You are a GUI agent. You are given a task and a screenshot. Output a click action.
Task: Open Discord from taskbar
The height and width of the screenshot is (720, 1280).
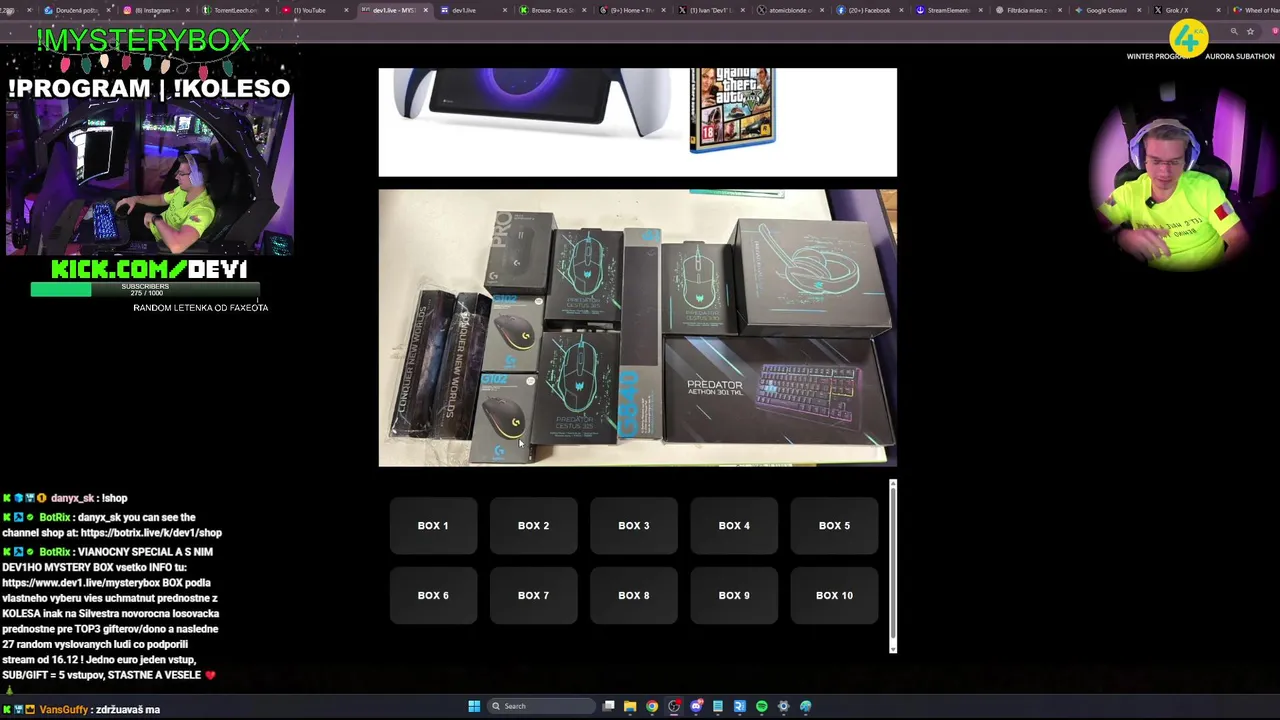point(696,706)
